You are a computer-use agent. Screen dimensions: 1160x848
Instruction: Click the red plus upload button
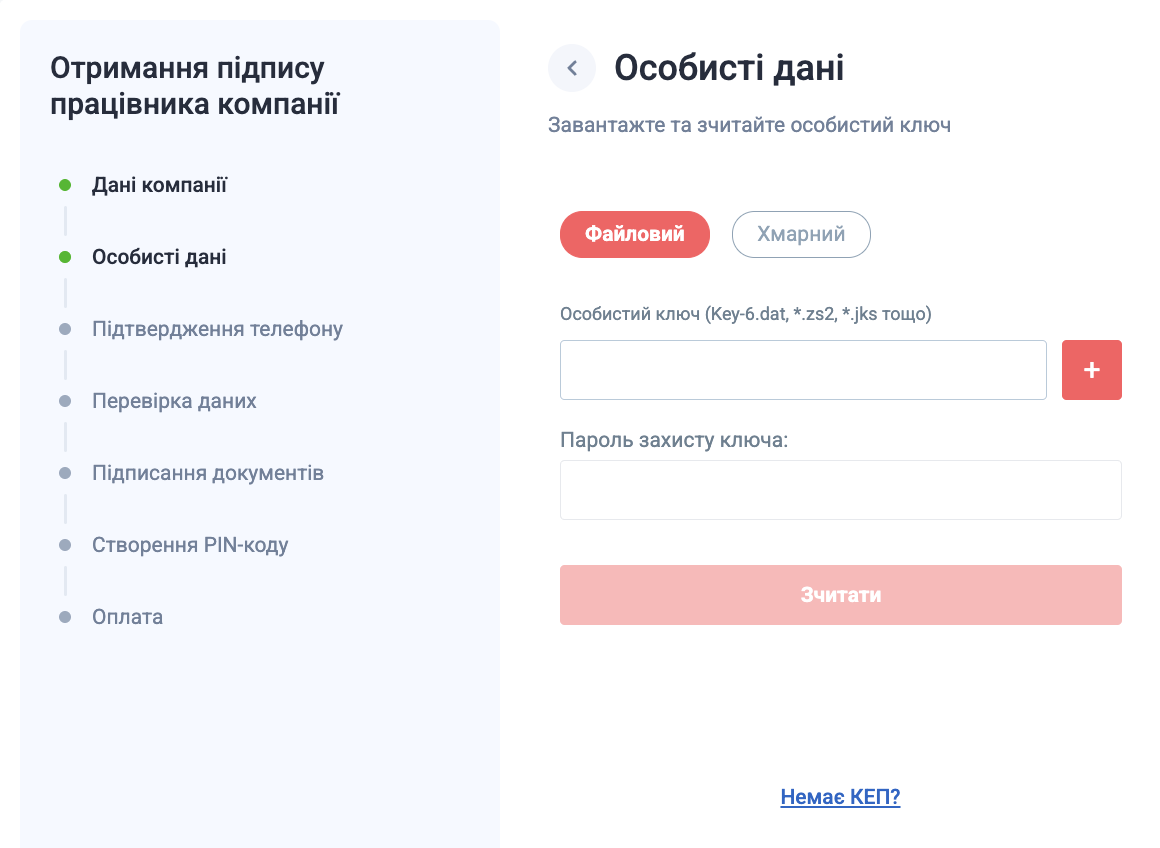coord(1091,370)
